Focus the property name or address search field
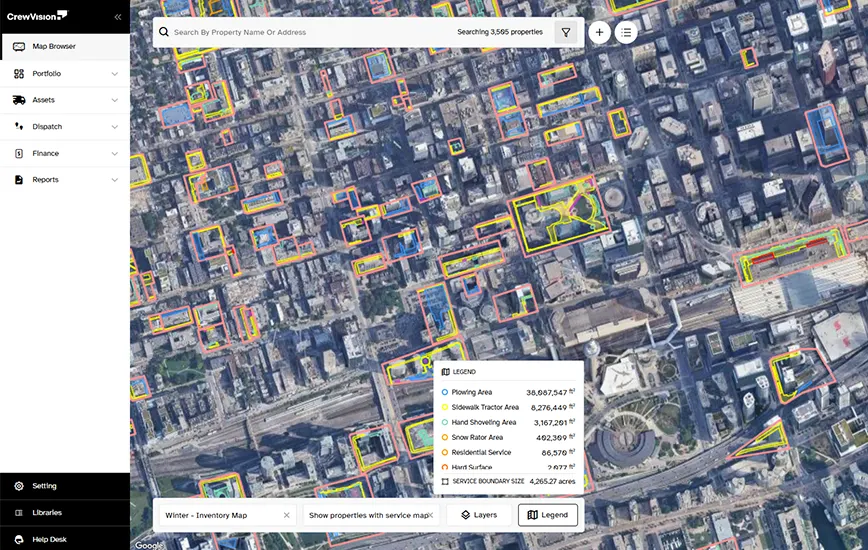Image resolution: width=868 pixels, height=550 pixels. tap(310, 32)
